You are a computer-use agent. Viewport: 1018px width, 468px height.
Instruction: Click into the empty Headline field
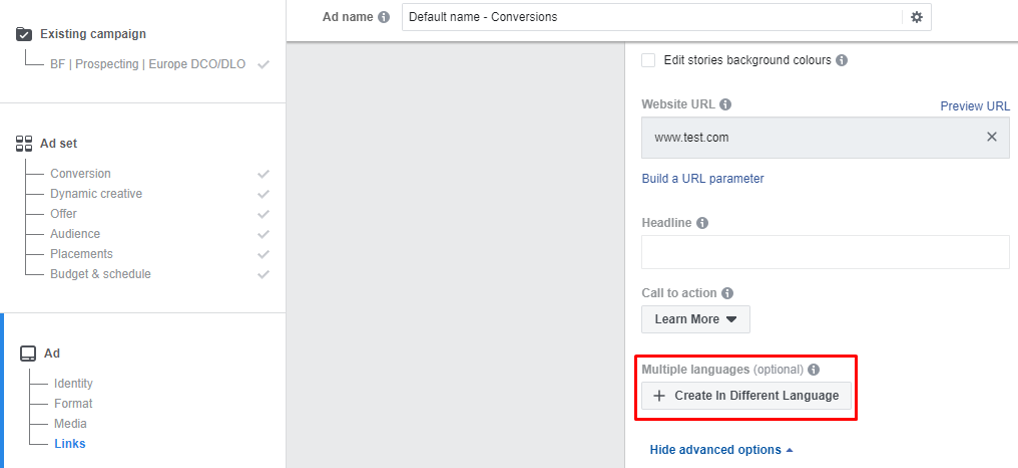825,252
